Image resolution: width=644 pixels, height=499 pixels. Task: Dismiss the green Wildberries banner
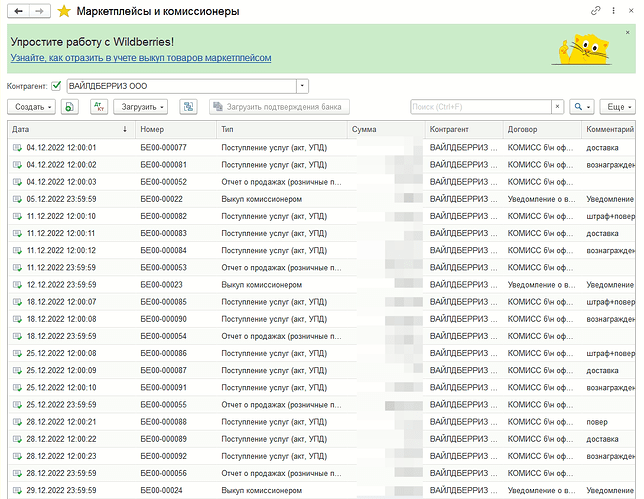pyautogui.click(x=627, y=32)
